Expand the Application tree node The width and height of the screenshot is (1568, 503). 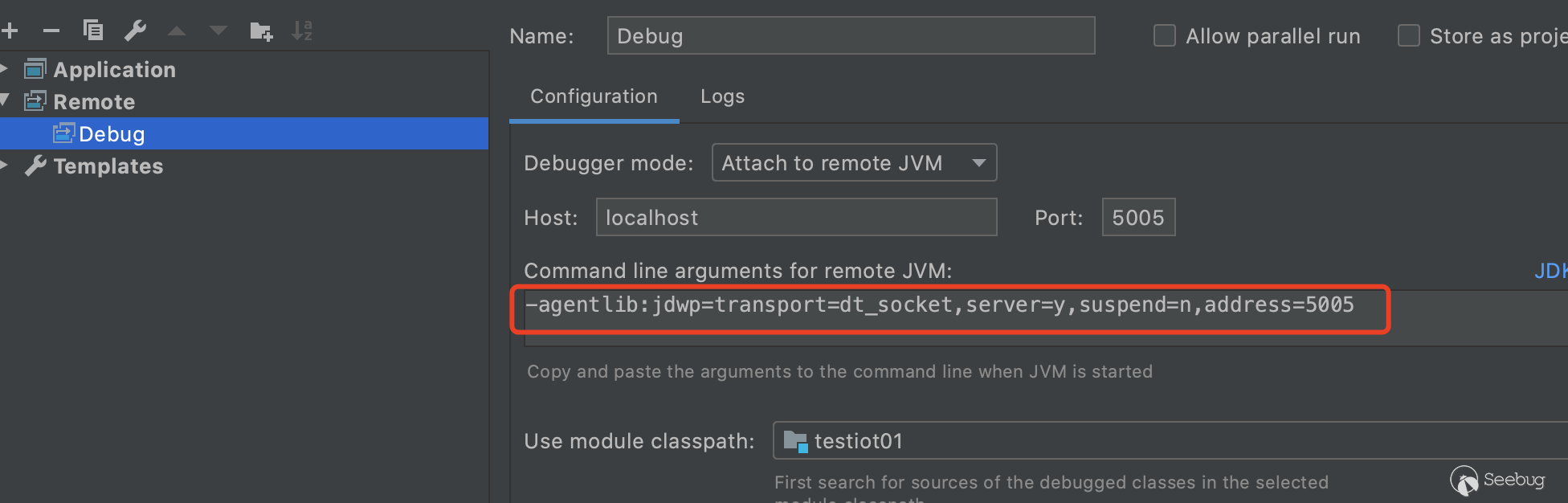pyautogui.click(x=4, y=69)
